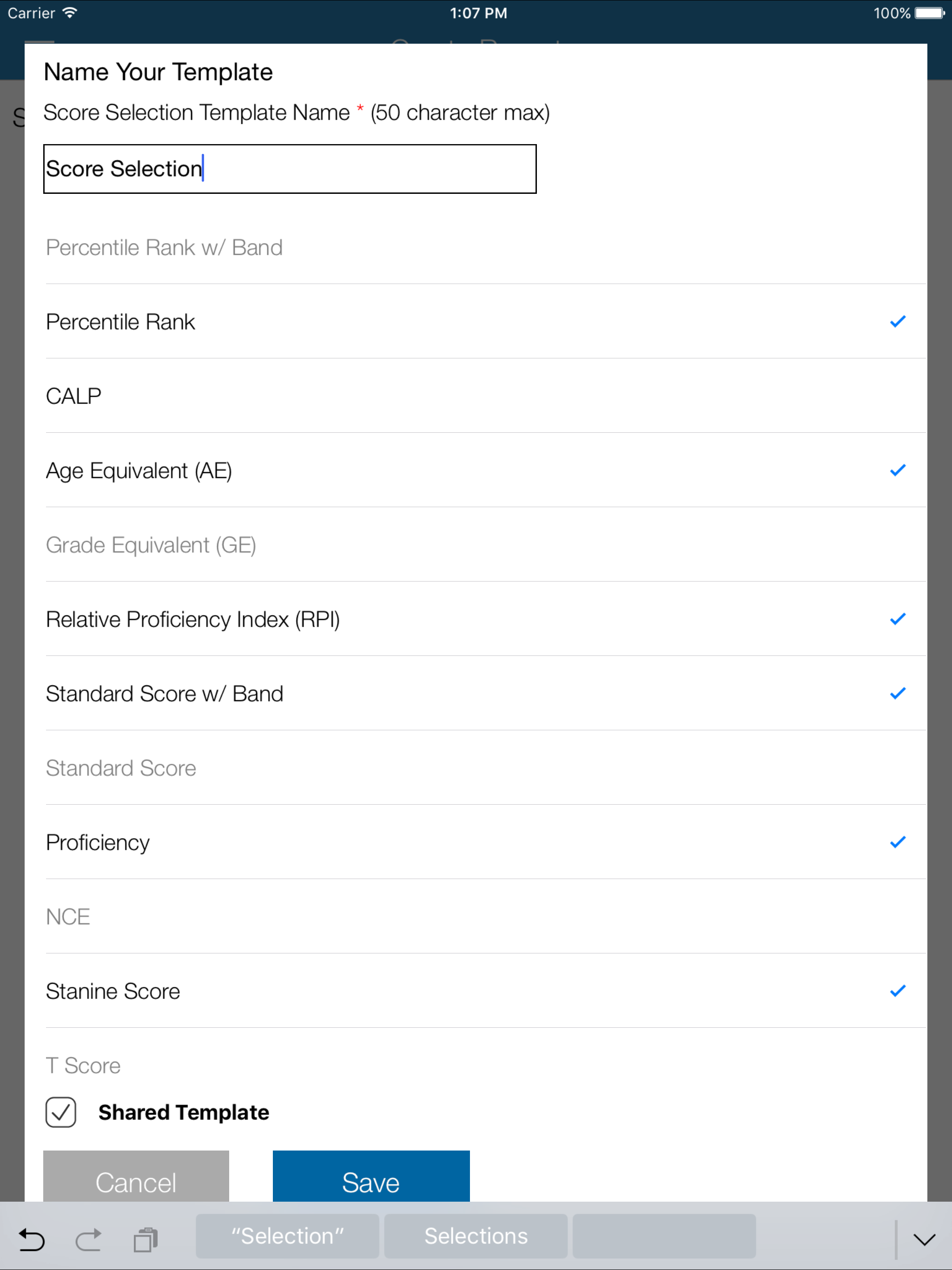Choose the Selections autocomplete suggestion
Screen dimensions: 952x1270
click(476, 1236)
